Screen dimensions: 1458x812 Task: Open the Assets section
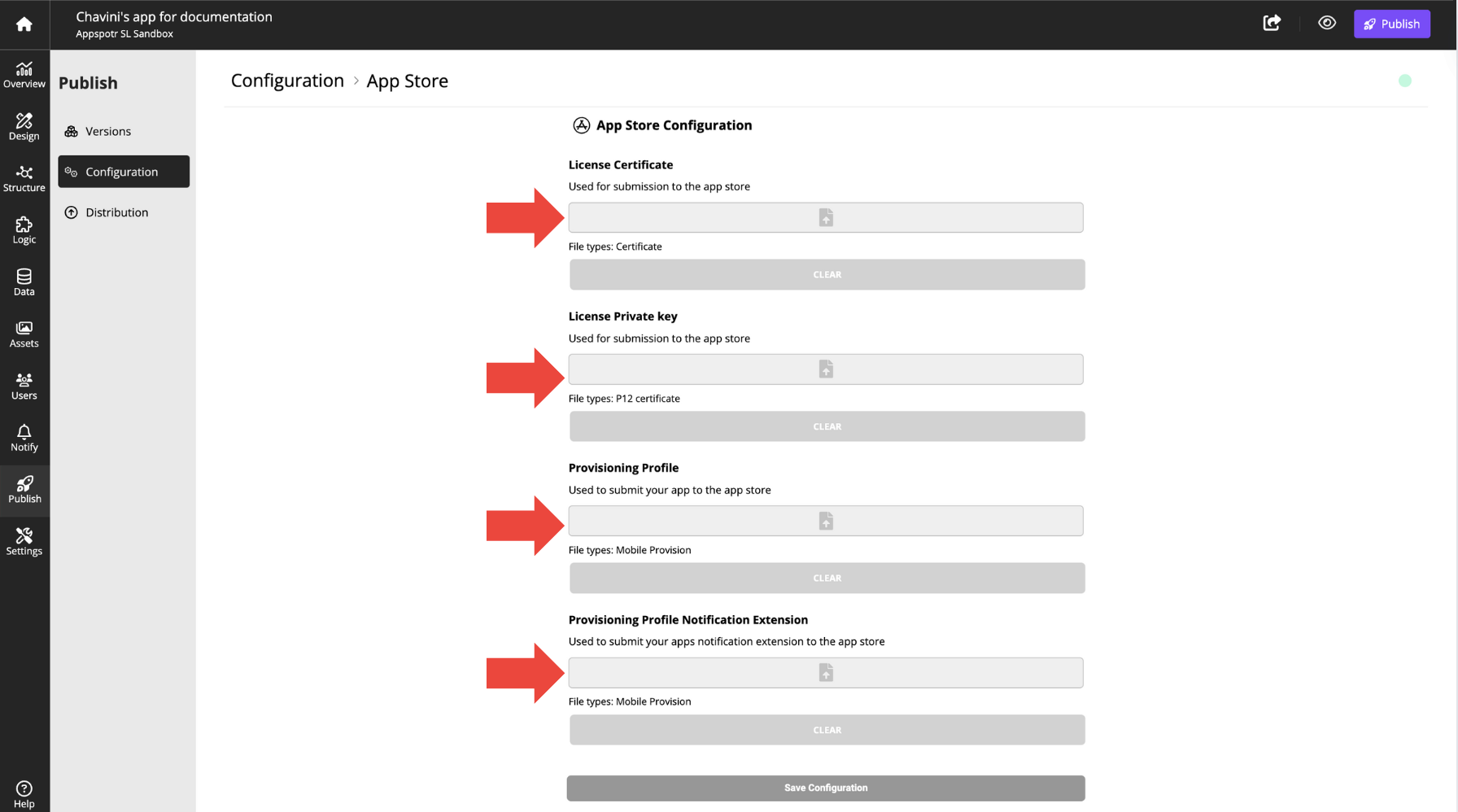[x=24, y=334]
